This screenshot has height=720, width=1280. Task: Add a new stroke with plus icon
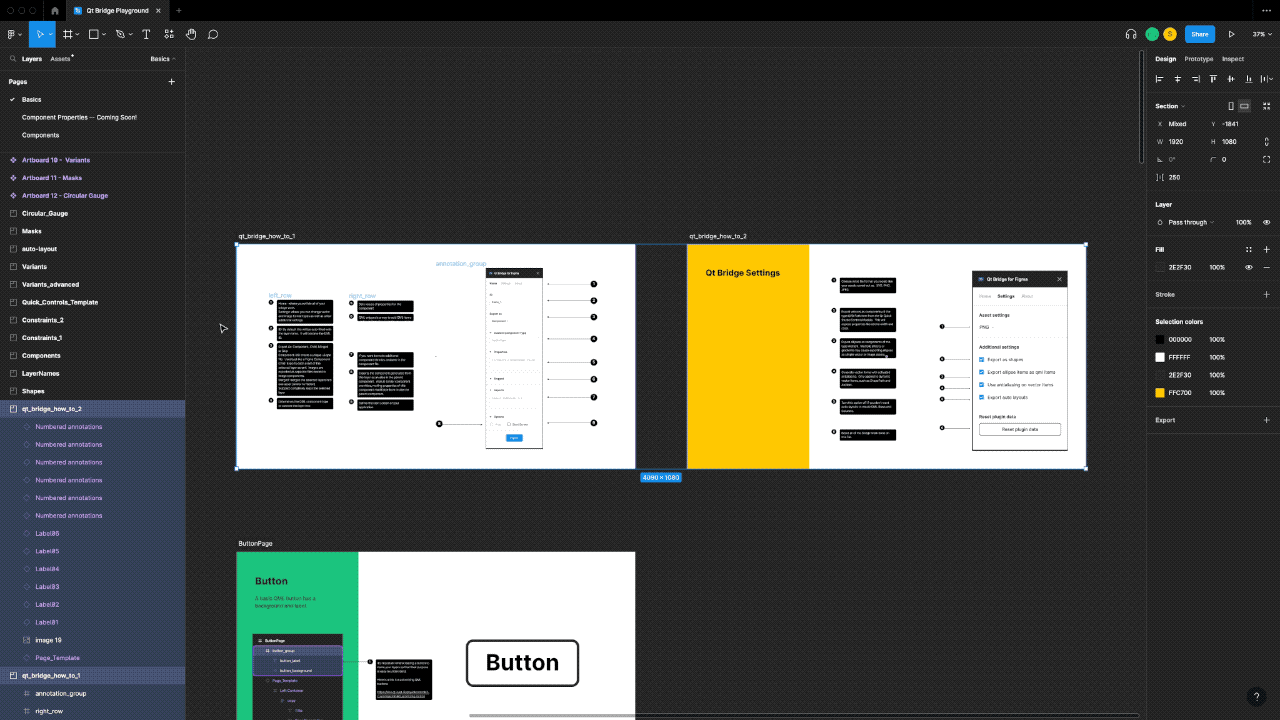[1266, 295]
